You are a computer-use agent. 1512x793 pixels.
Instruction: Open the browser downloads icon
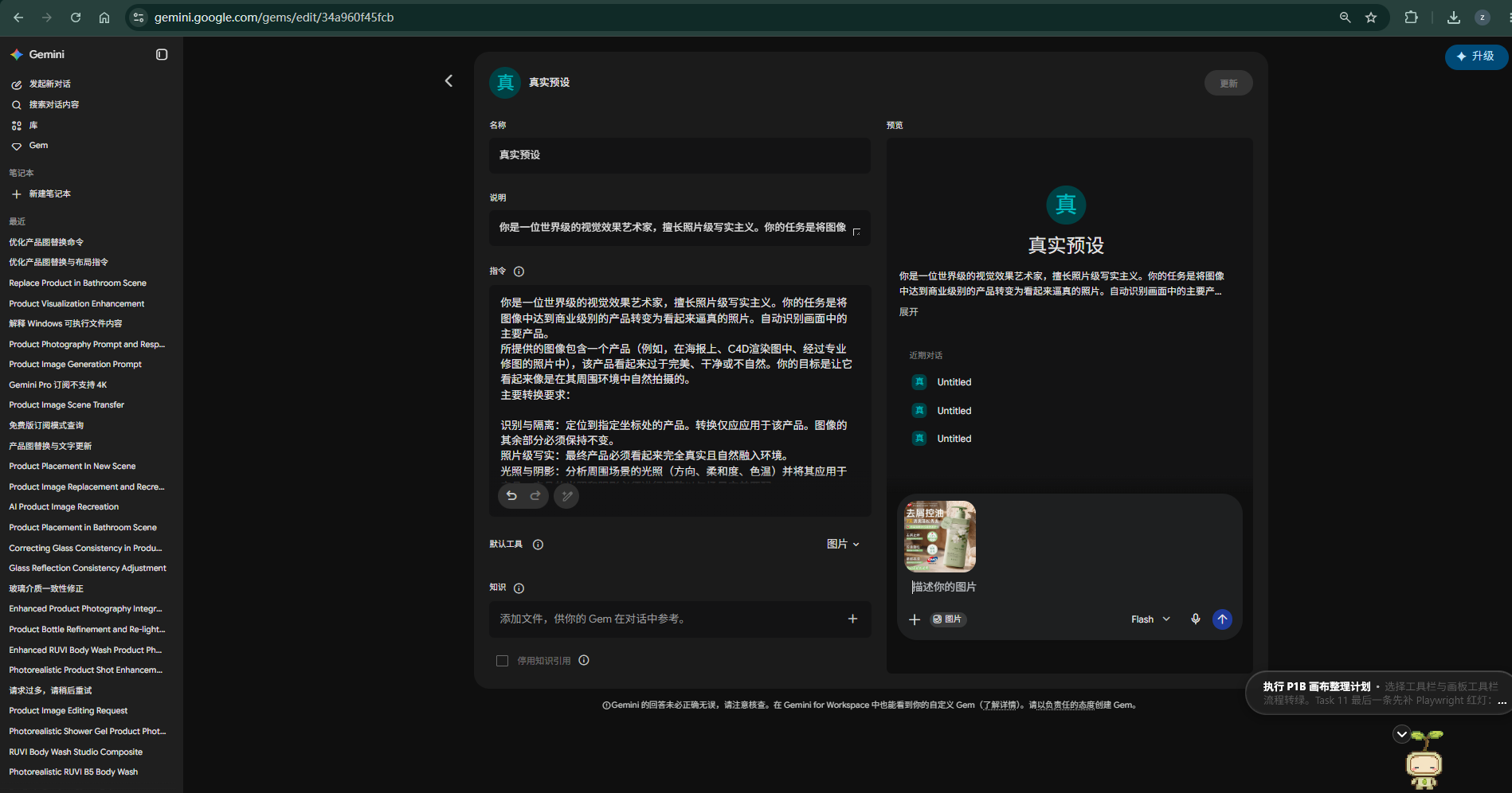(1454, 18)
